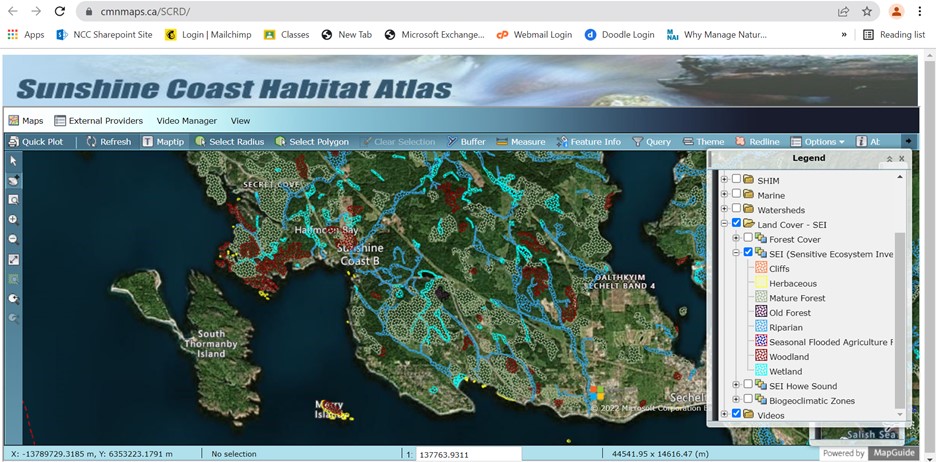Open the Webmail Login bookmark
Screen dimensions: 936x462
pos(534,35)
